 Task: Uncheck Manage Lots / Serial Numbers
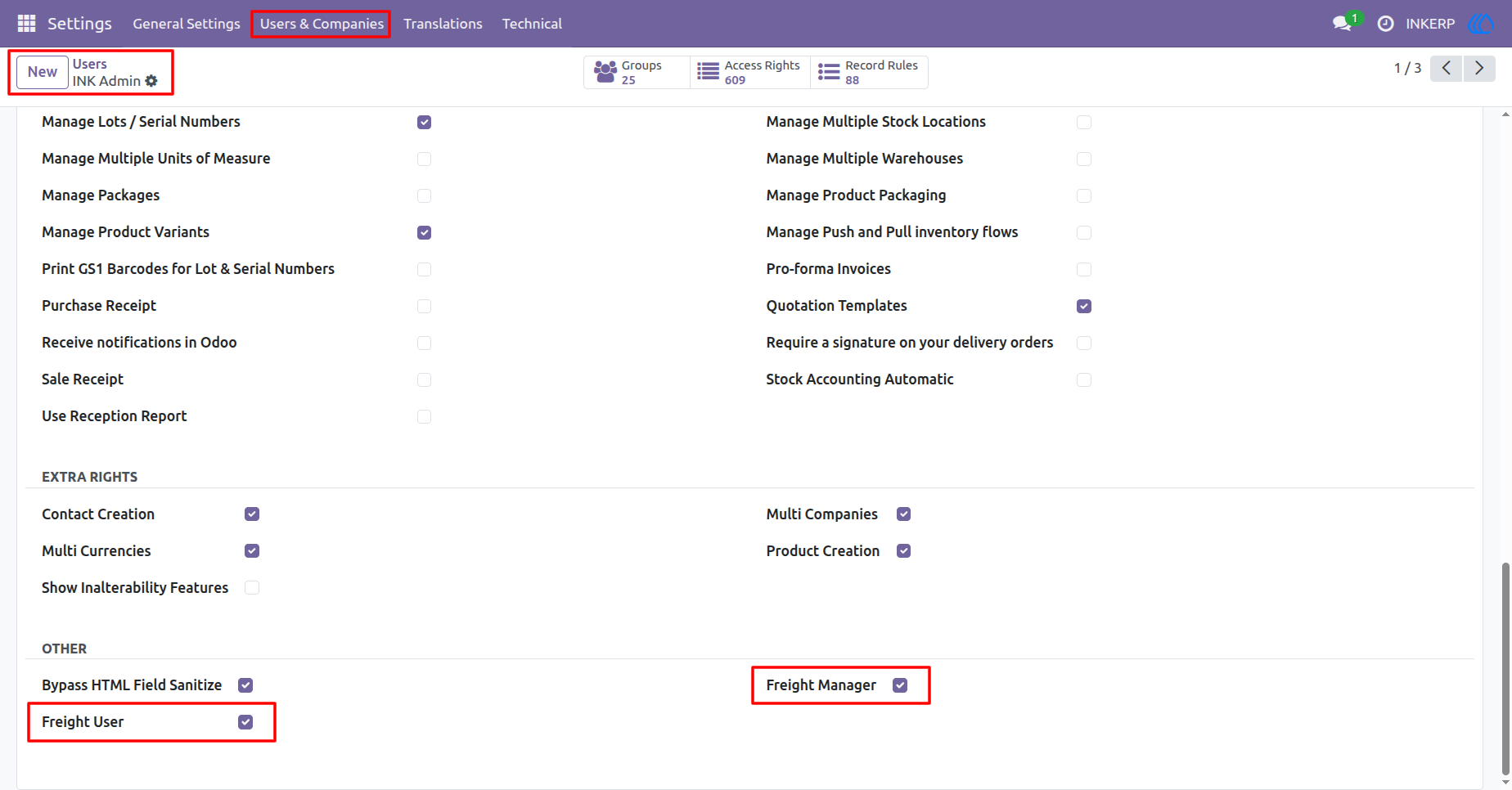pyautogui.click(x=424, y=122)
